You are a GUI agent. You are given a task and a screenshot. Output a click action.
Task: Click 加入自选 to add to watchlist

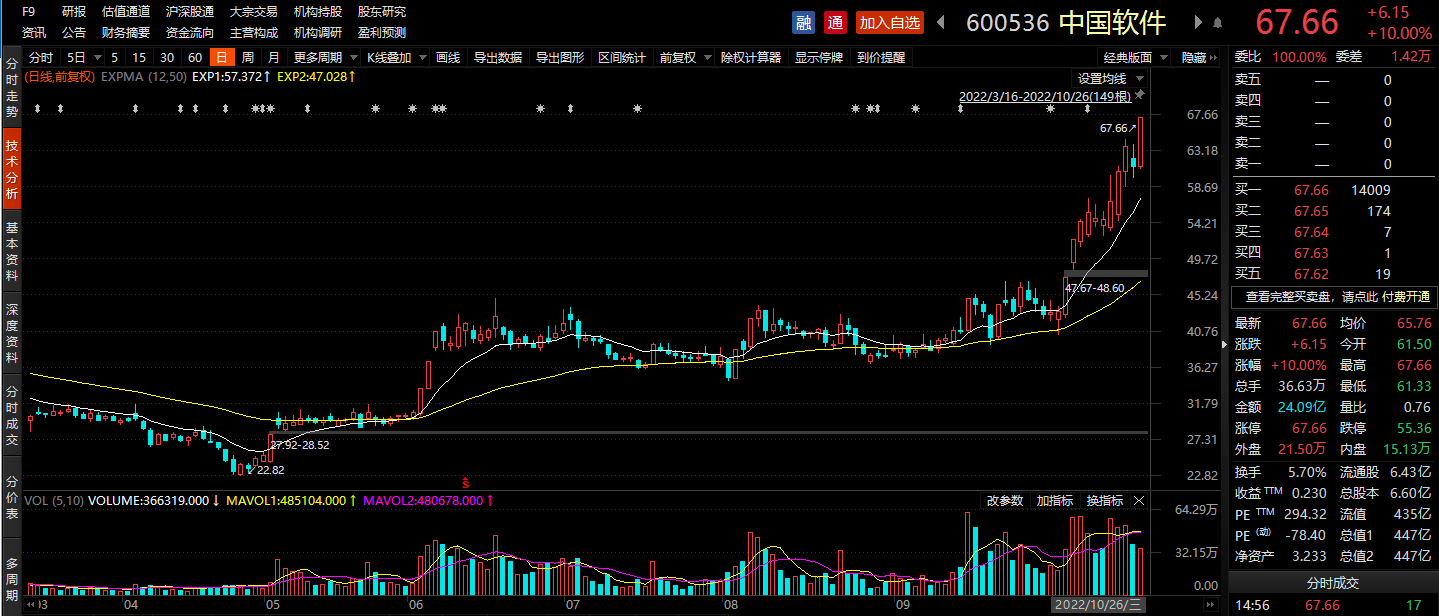890,22
